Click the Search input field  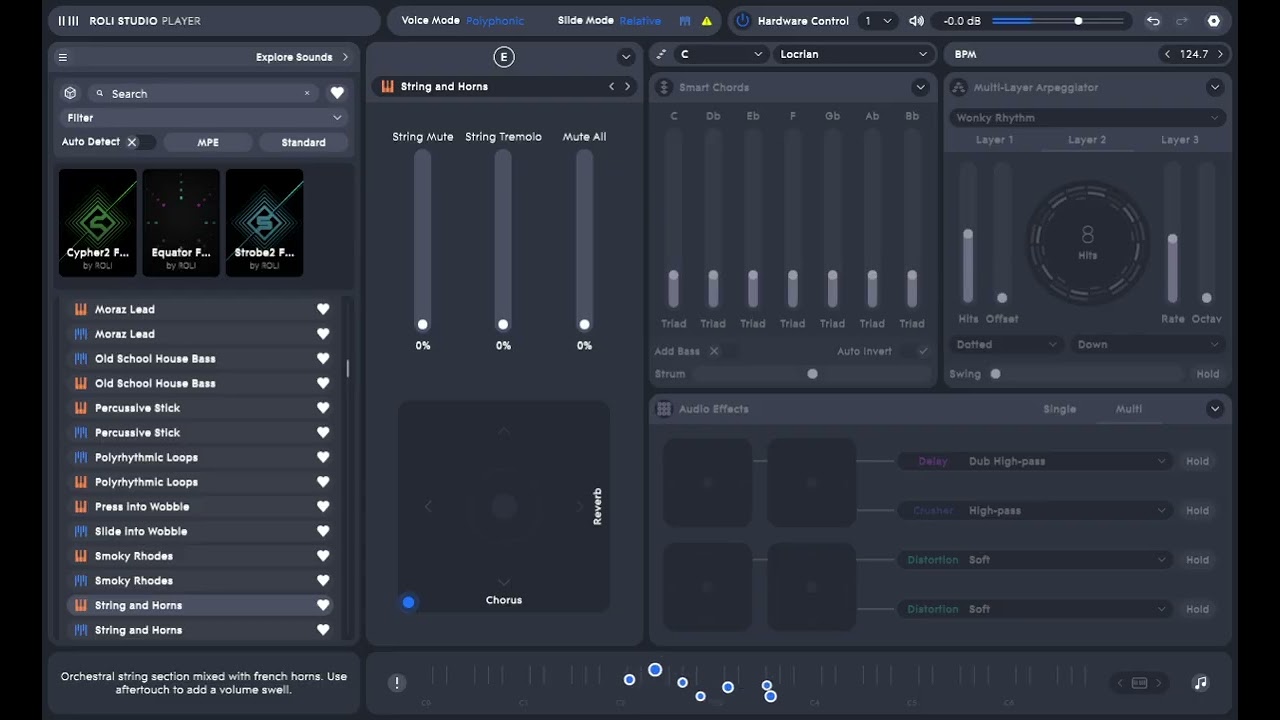[x=204, y=93]
